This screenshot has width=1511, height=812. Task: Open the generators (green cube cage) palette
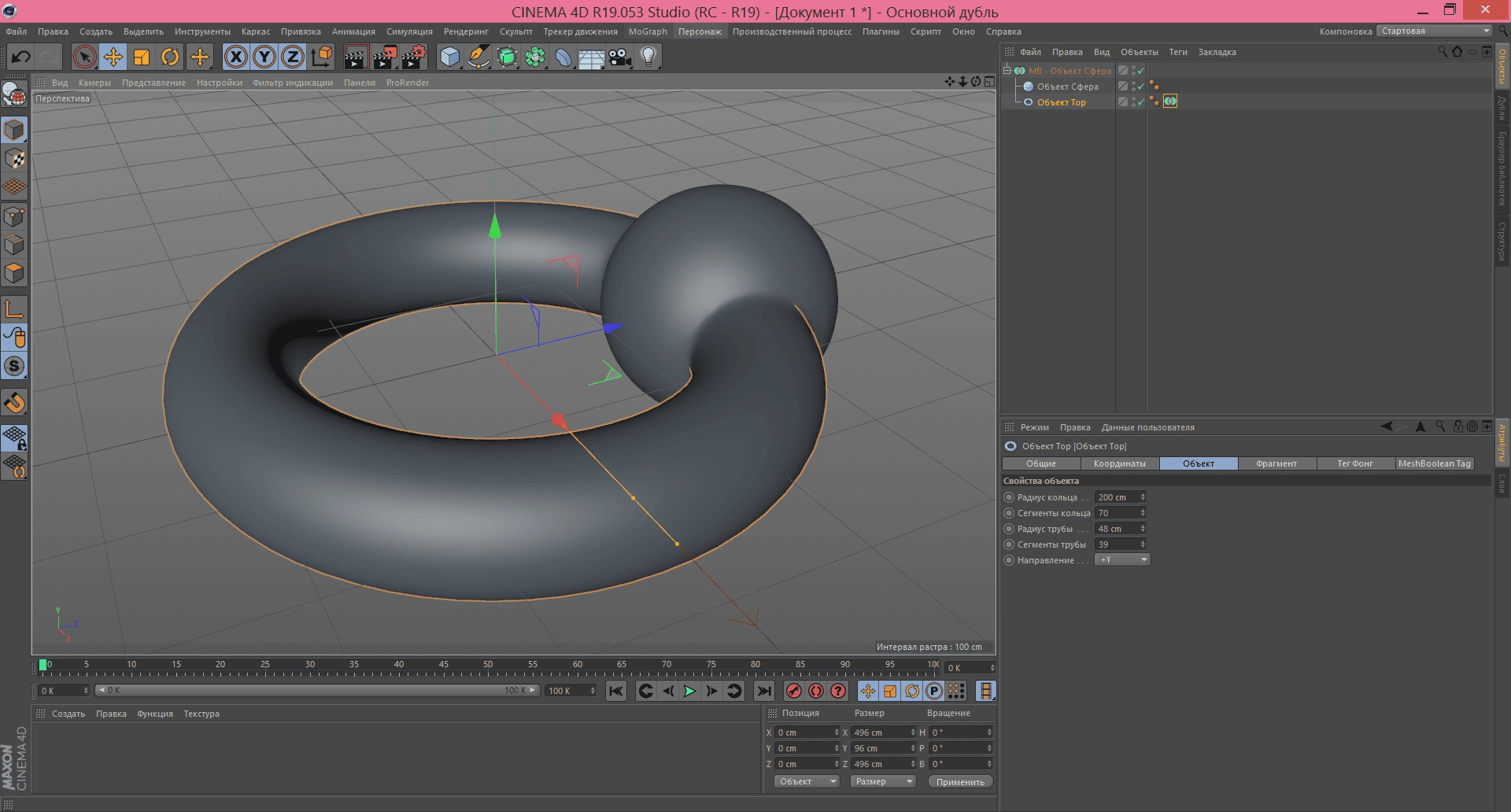[x=507, y=57]
